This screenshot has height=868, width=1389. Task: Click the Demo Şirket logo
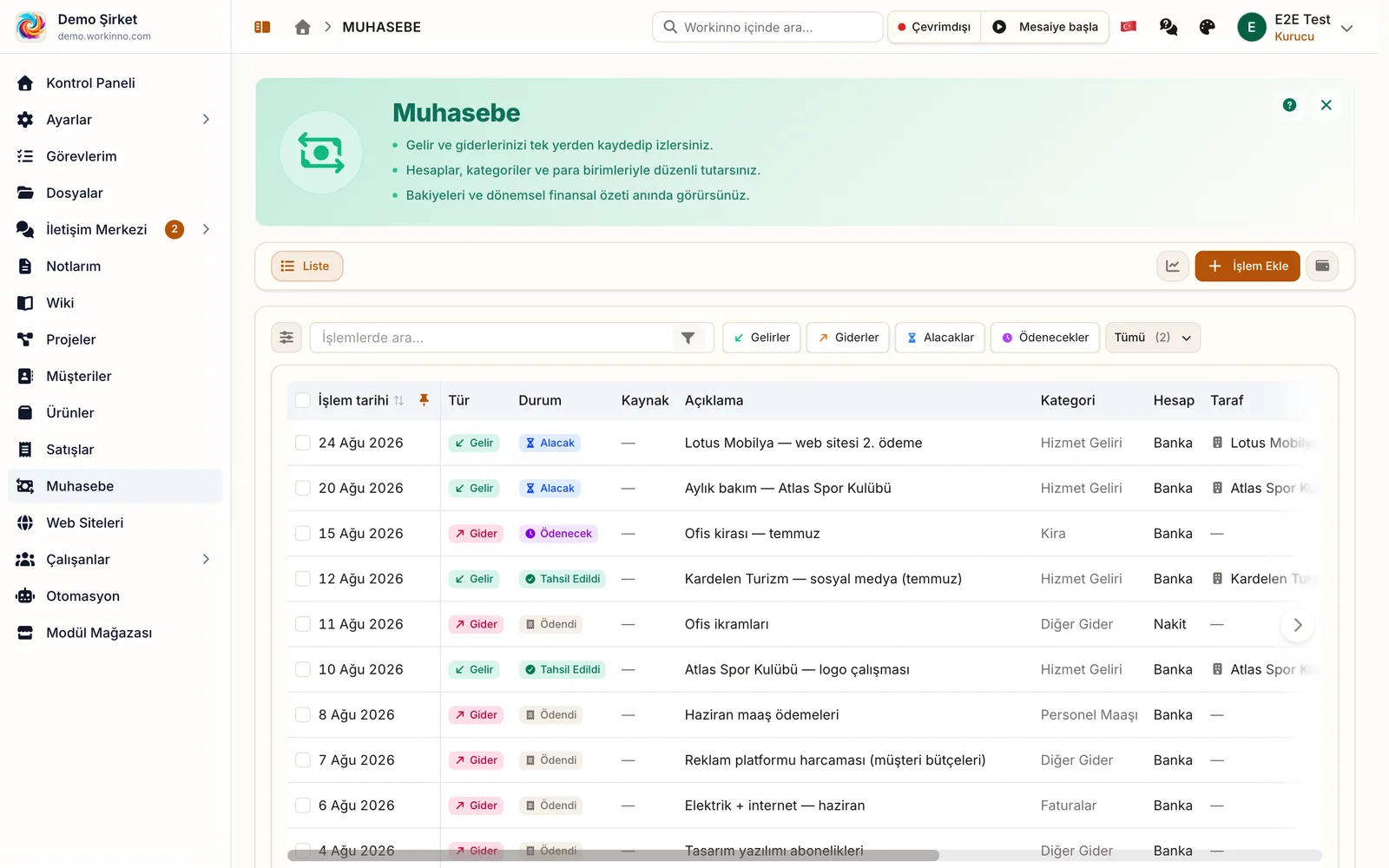[x=31, y=27]
